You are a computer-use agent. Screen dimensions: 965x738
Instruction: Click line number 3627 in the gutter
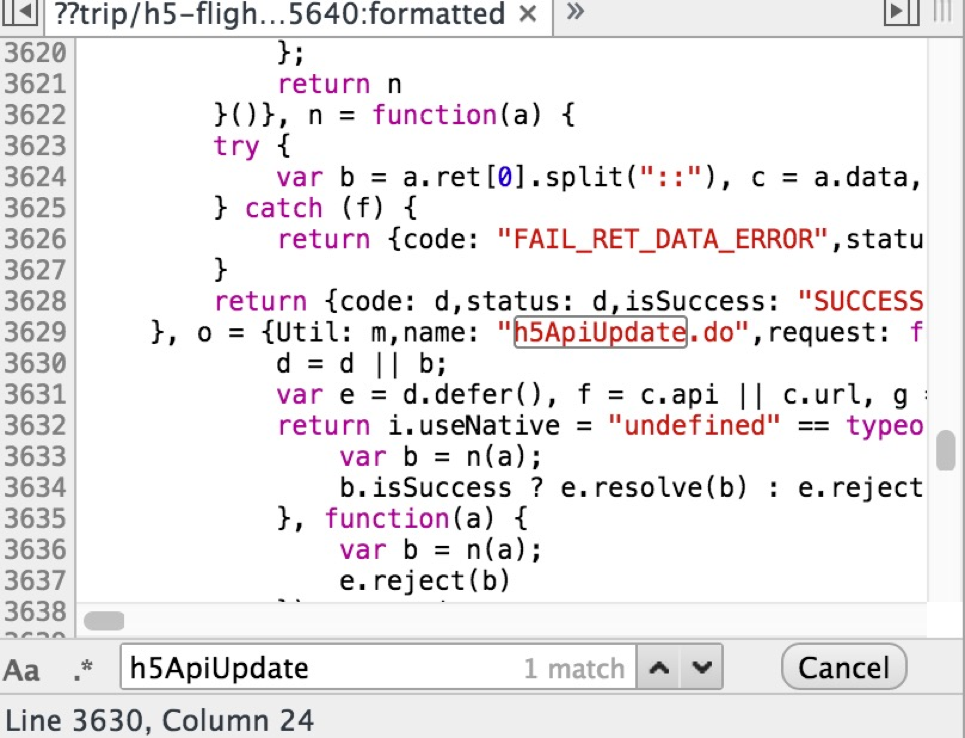tap(36, 270)
